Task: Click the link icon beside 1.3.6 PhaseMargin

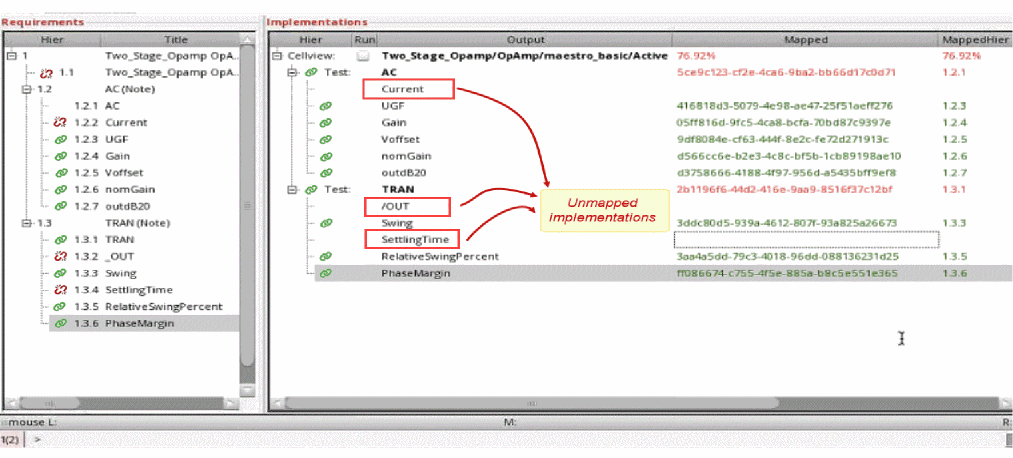Action: pyautogui.click(x=61, y=324)
